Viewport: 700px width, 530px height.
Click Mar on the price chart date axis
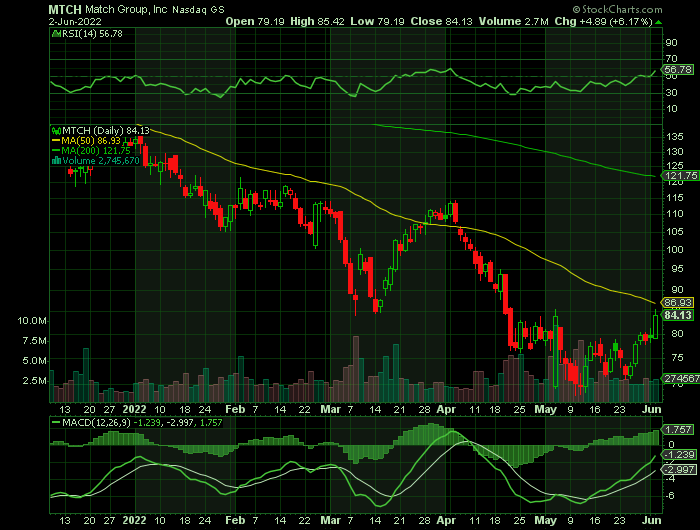(x=330, y=409)
